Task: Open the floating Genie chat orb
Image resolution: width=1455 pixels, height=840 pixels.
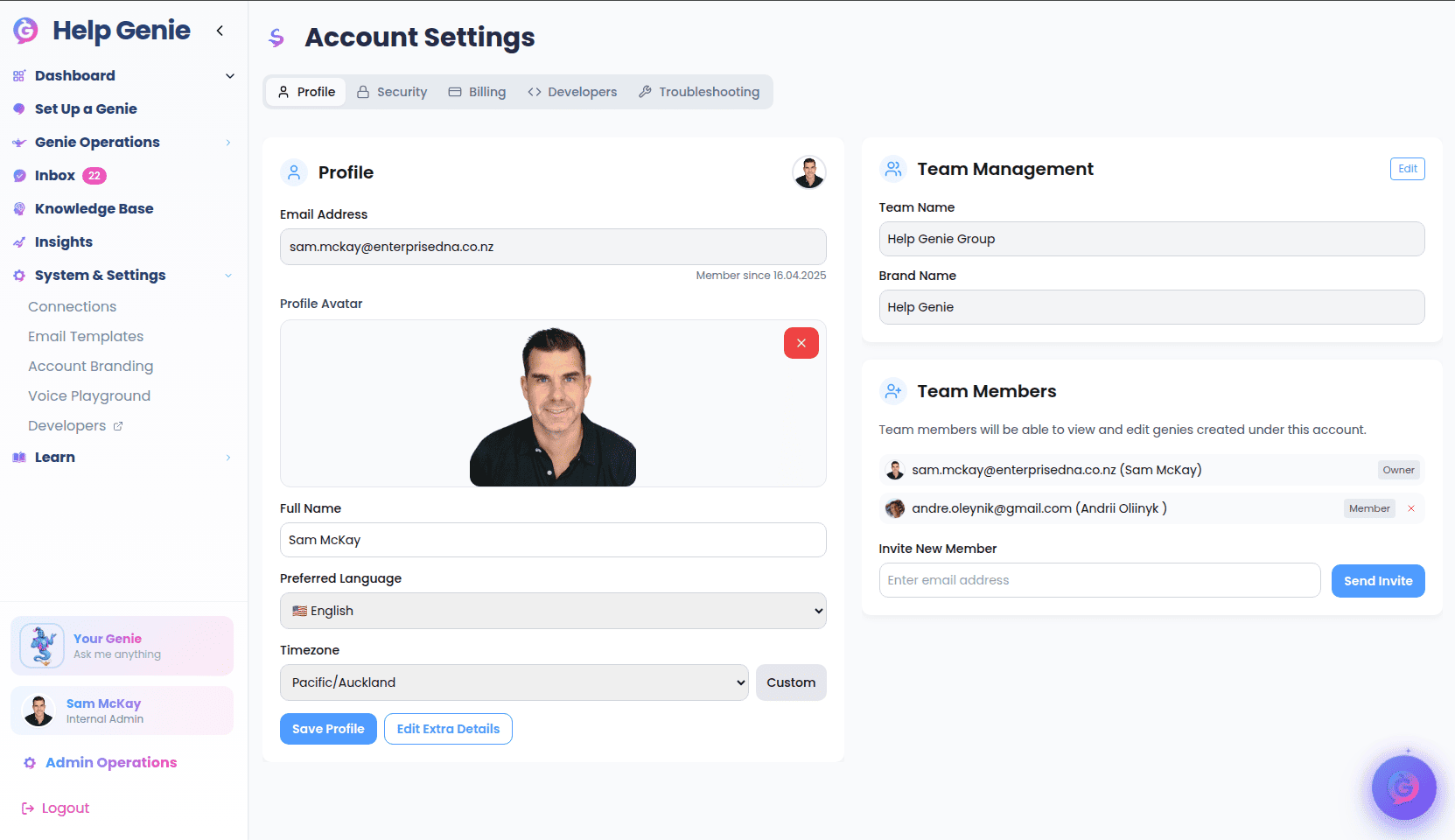Action: [x=1404, y=787]
